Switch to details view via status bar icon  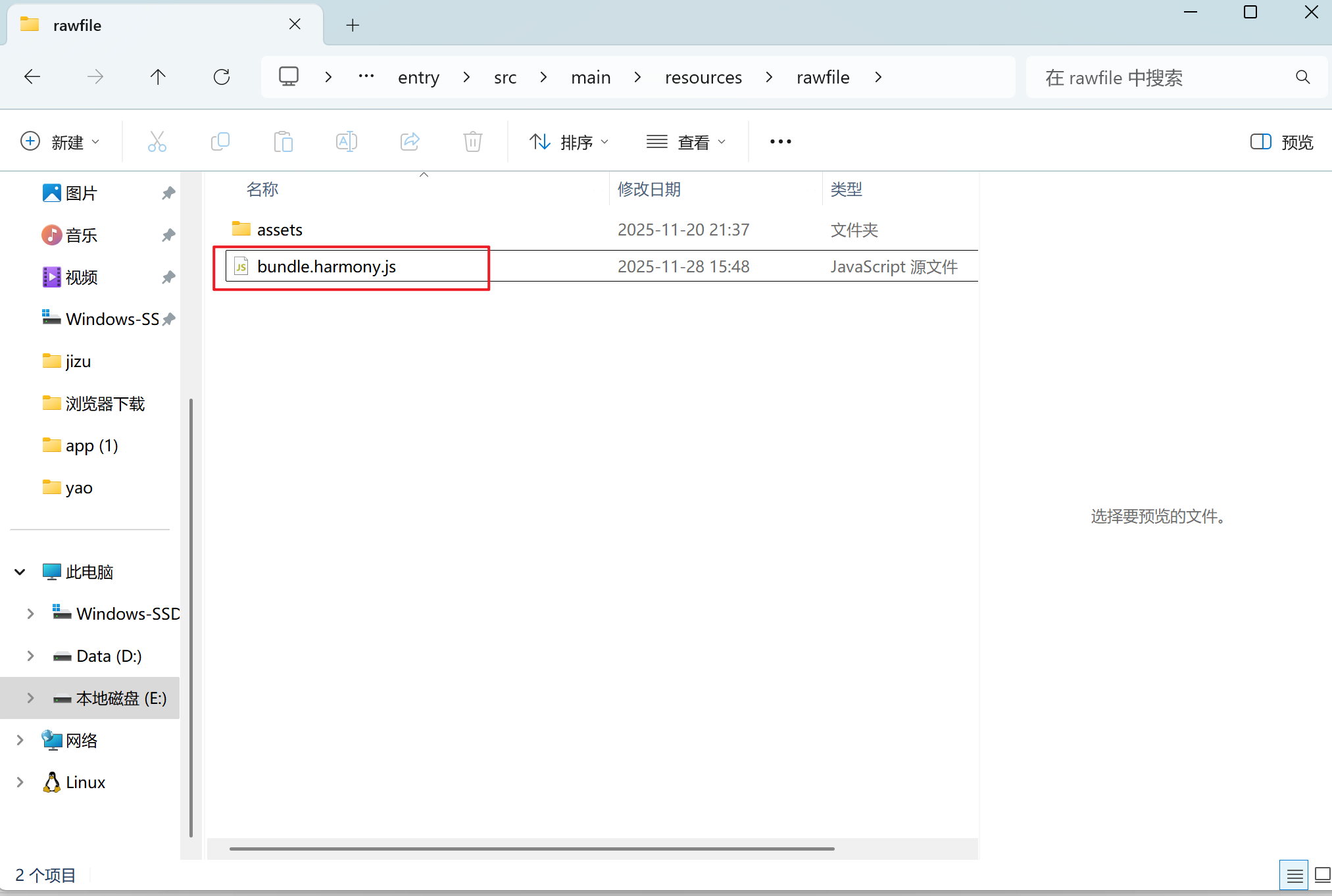click(x=1295, y=875)
